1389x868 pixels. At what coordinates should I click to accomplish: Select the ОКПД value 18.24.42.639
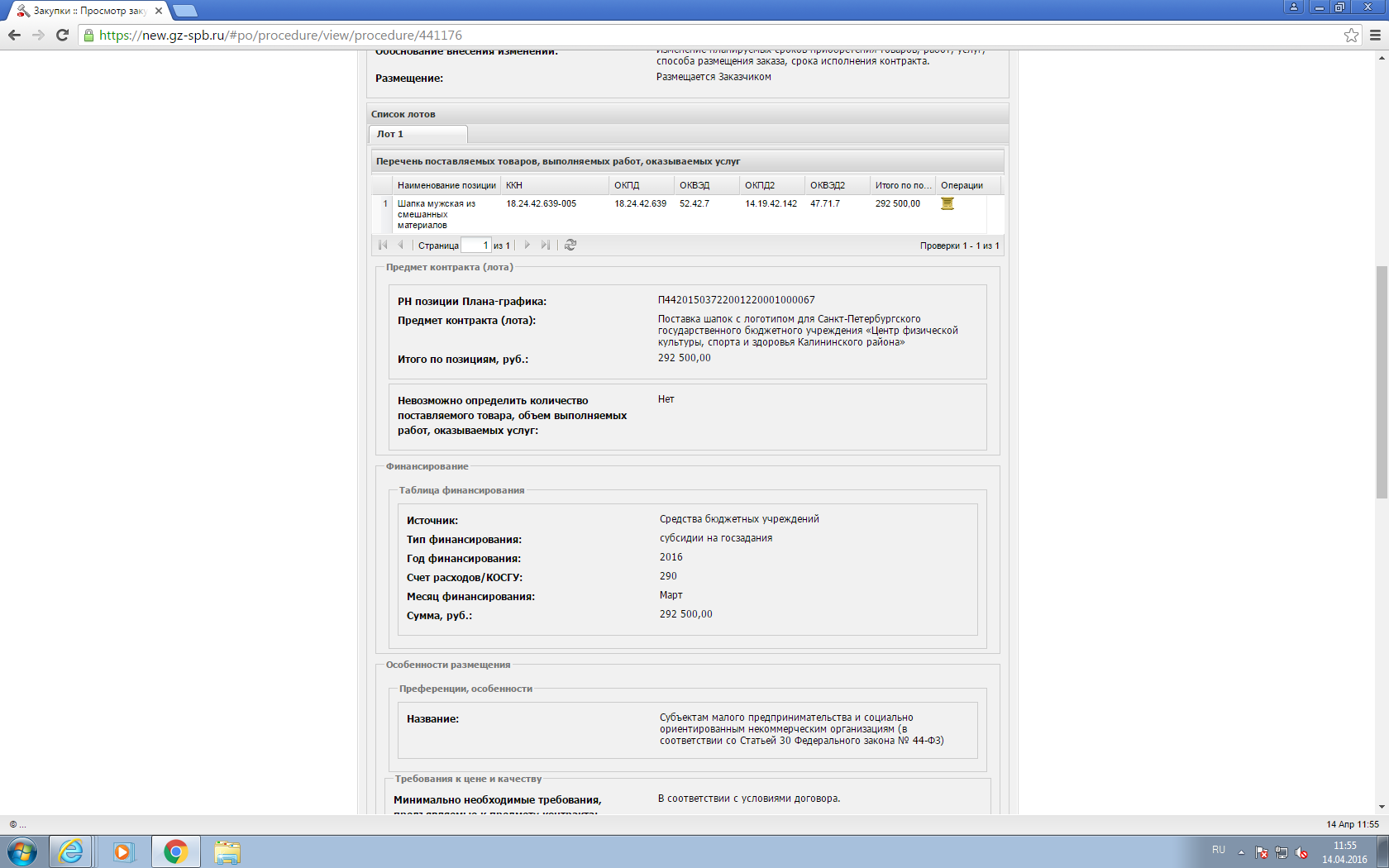(641, 203)
